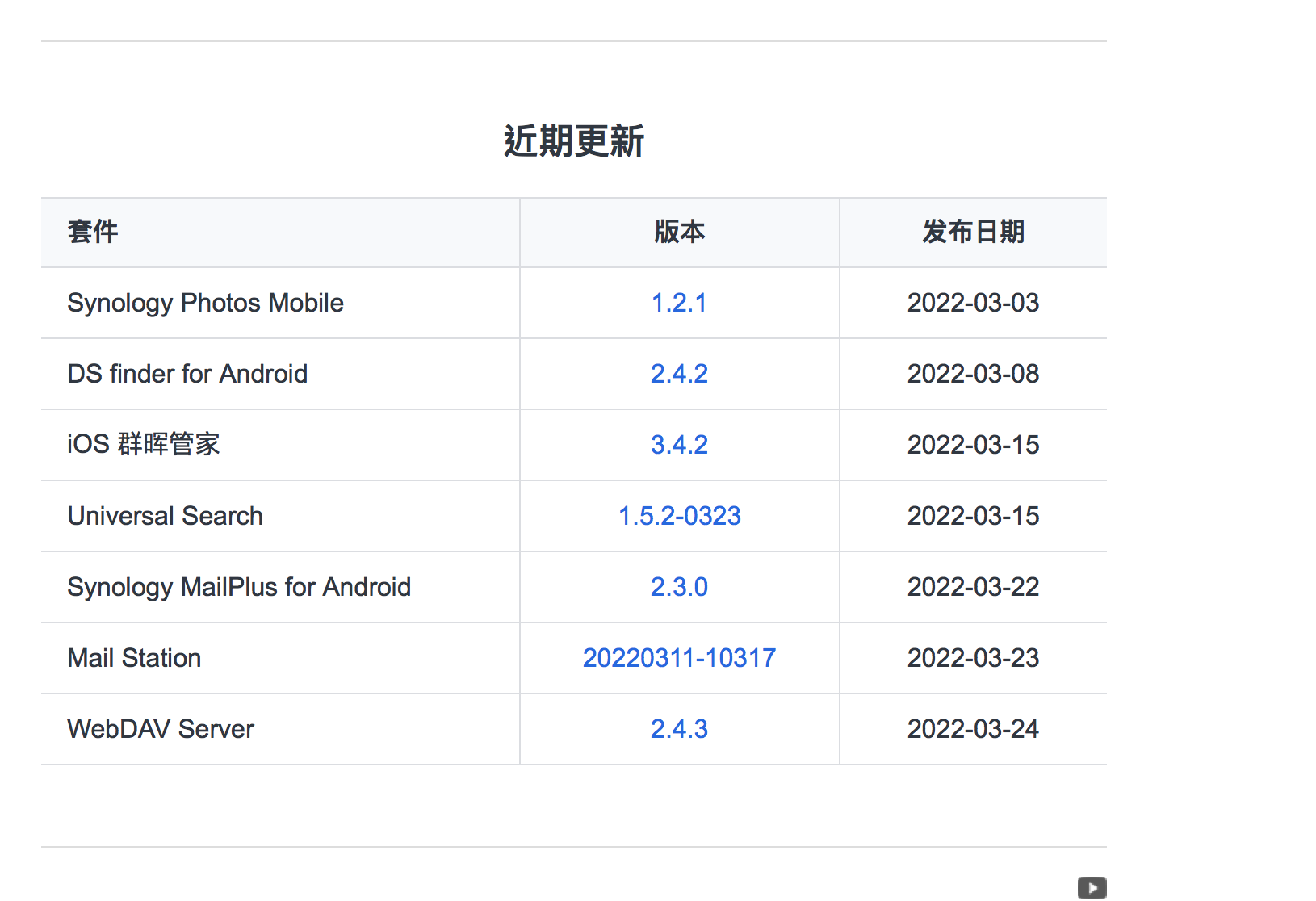Open WebDAV Server version 2.4.3 link

(x=679, y=729)
